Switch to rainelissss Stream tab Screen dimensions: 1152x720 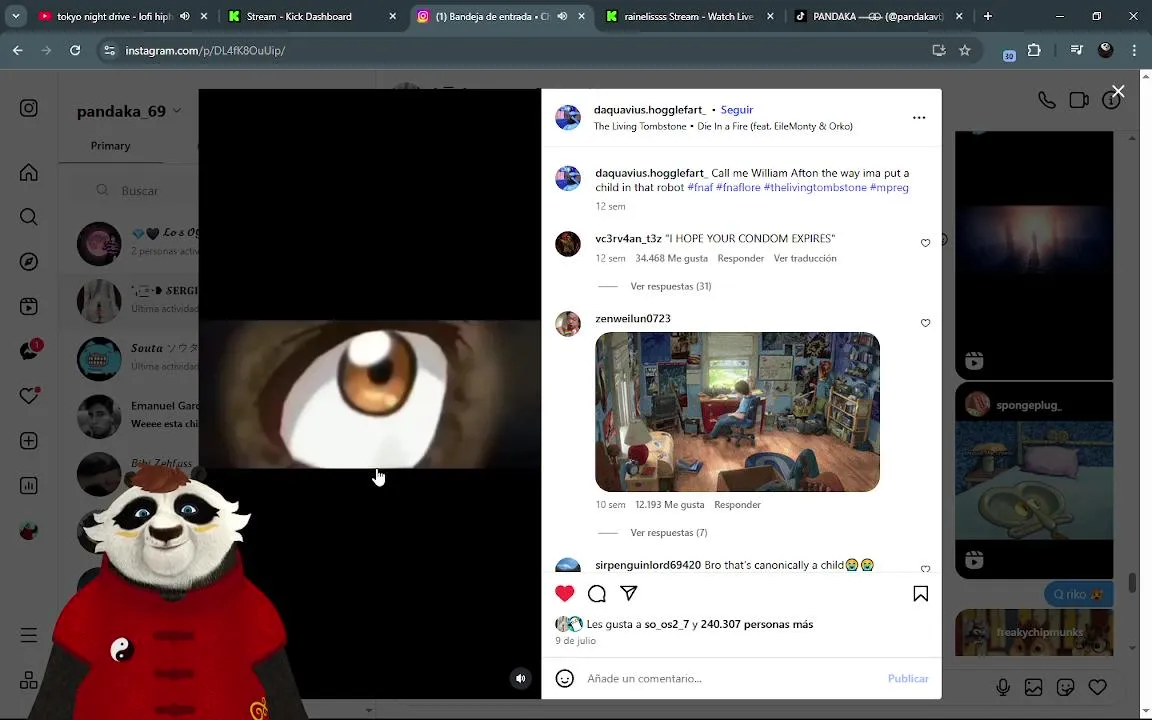688,16
